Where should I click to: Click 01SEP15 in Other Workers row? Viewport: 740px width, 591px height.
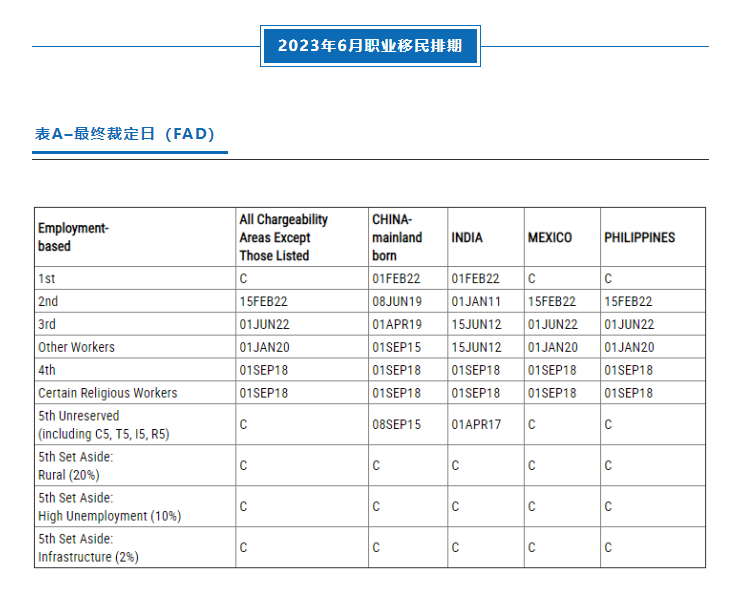pyautogui.click(x=396, y=347)
